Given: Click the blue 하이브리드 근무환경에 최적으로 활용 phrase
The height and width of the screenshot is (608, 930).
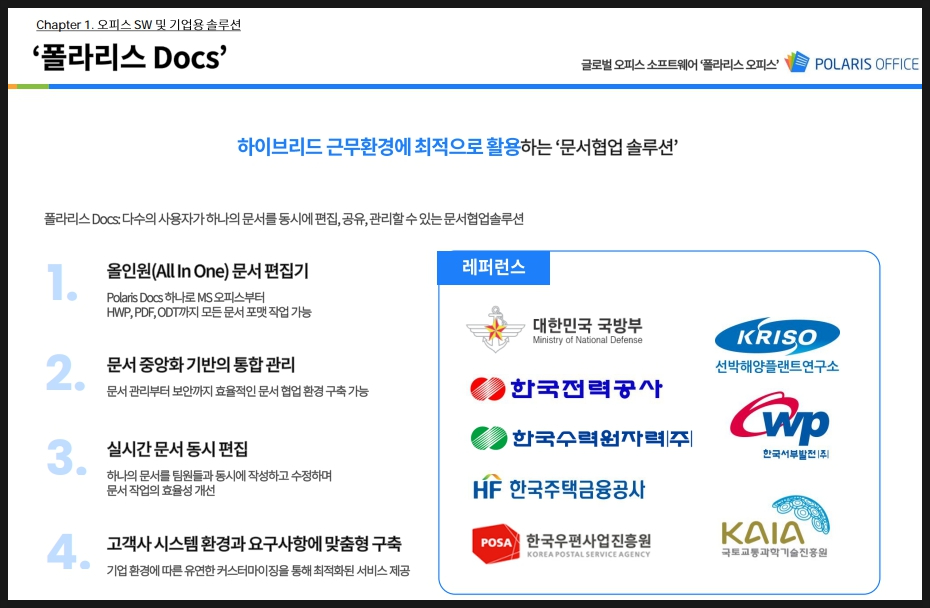Looking at the screenshot, I should click(378, 147).
